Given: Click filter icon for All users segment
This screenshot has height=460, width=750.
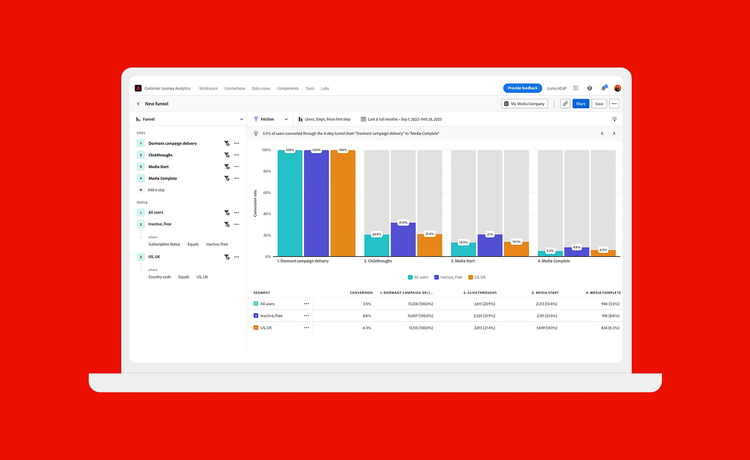Looking at the screenshot, I should pos(227,212).
